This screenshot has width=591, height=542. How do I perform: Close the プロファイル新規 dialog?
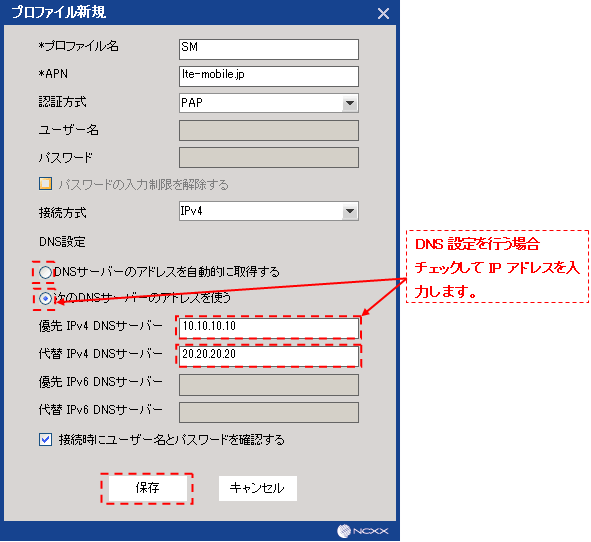click(x=383, y=14)
